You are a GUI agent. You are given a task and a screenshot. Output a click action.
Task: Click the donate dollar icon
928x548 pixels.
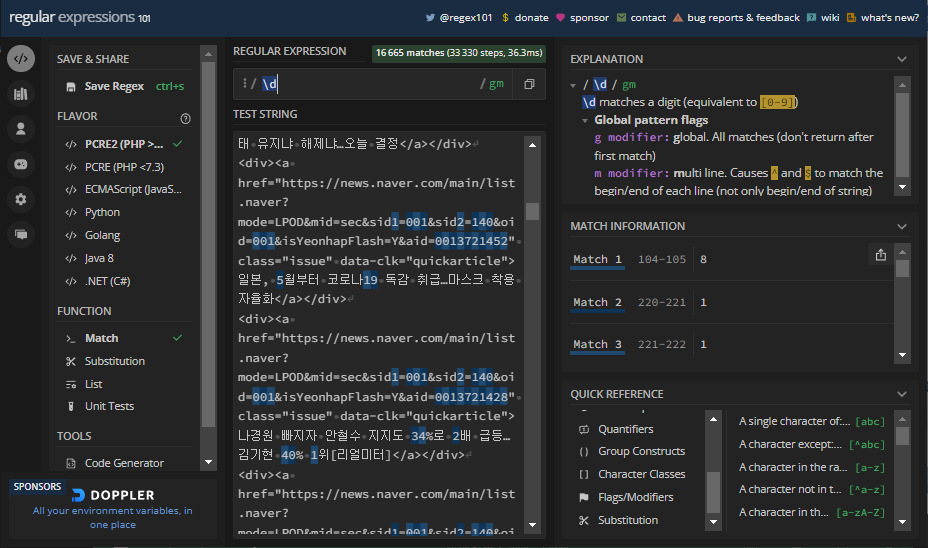click(x=505, y=18)
